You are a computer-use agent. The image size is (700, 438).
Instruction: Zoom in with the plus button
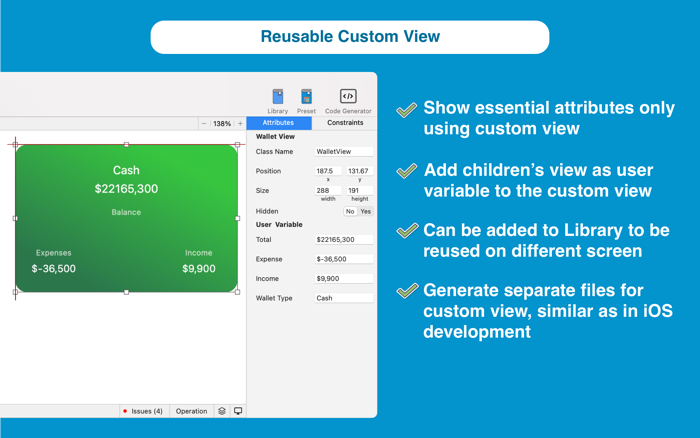pyautogui.click(x=240, y=124)
